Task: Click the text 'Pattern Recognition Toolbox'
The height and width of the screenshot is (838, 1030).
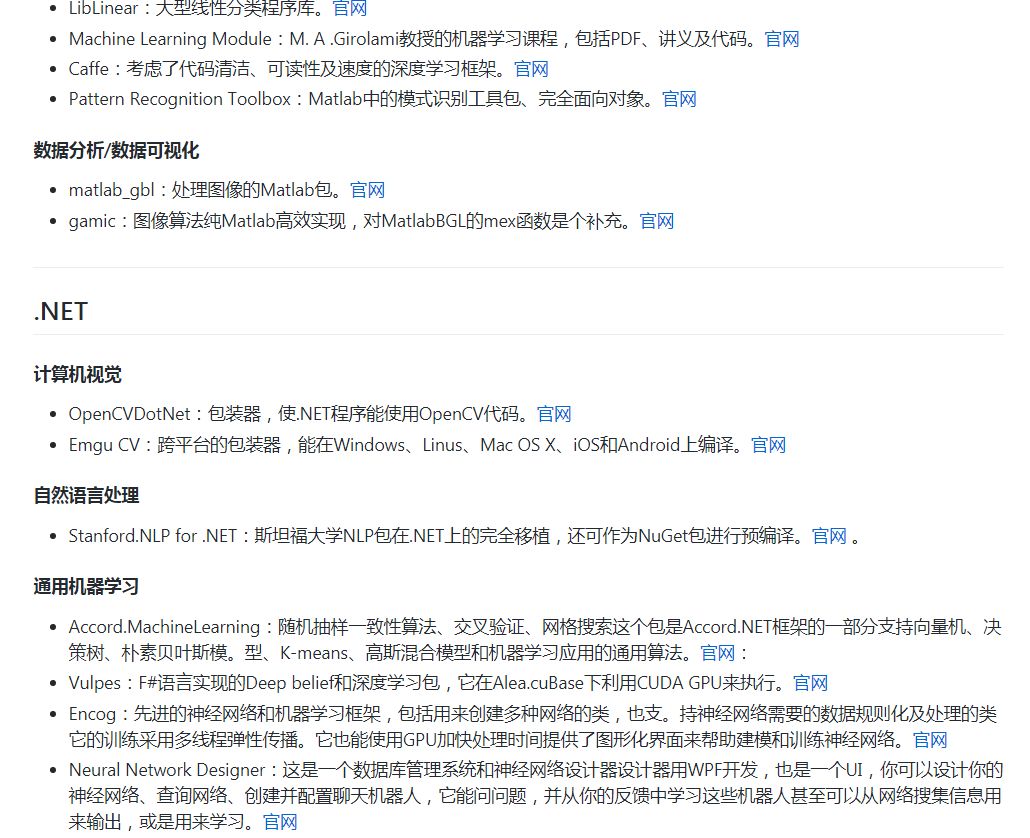Action: click(x=179, y=99)
